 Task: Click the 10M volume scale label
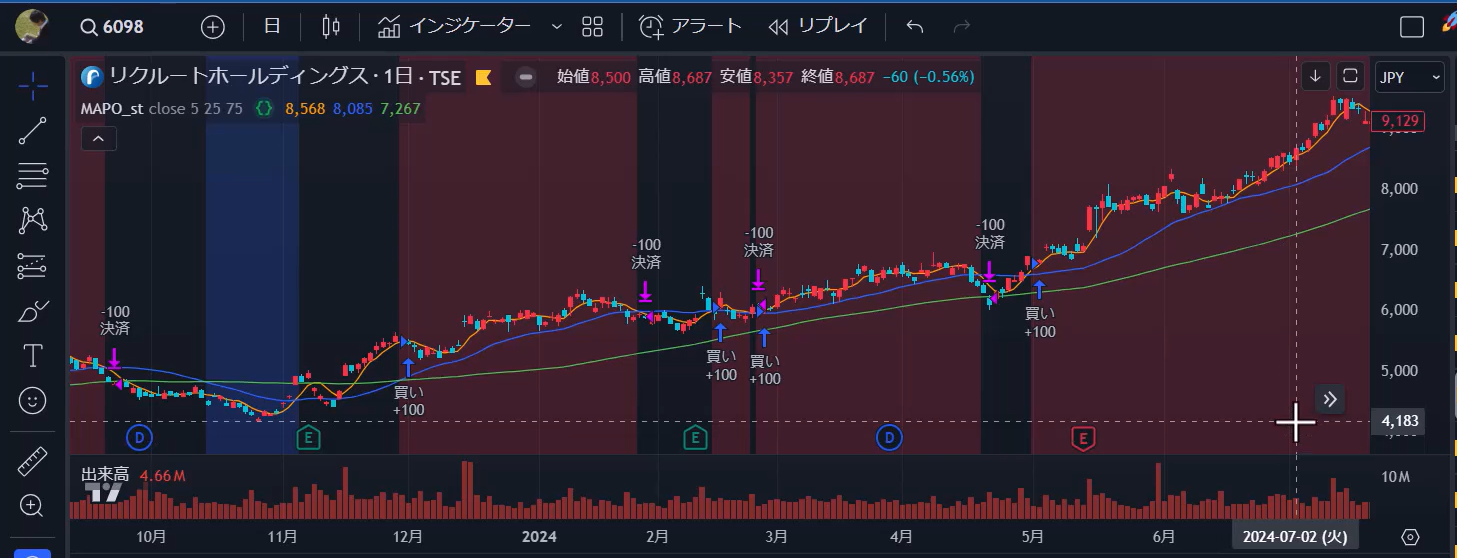[x=1396, y=477]
